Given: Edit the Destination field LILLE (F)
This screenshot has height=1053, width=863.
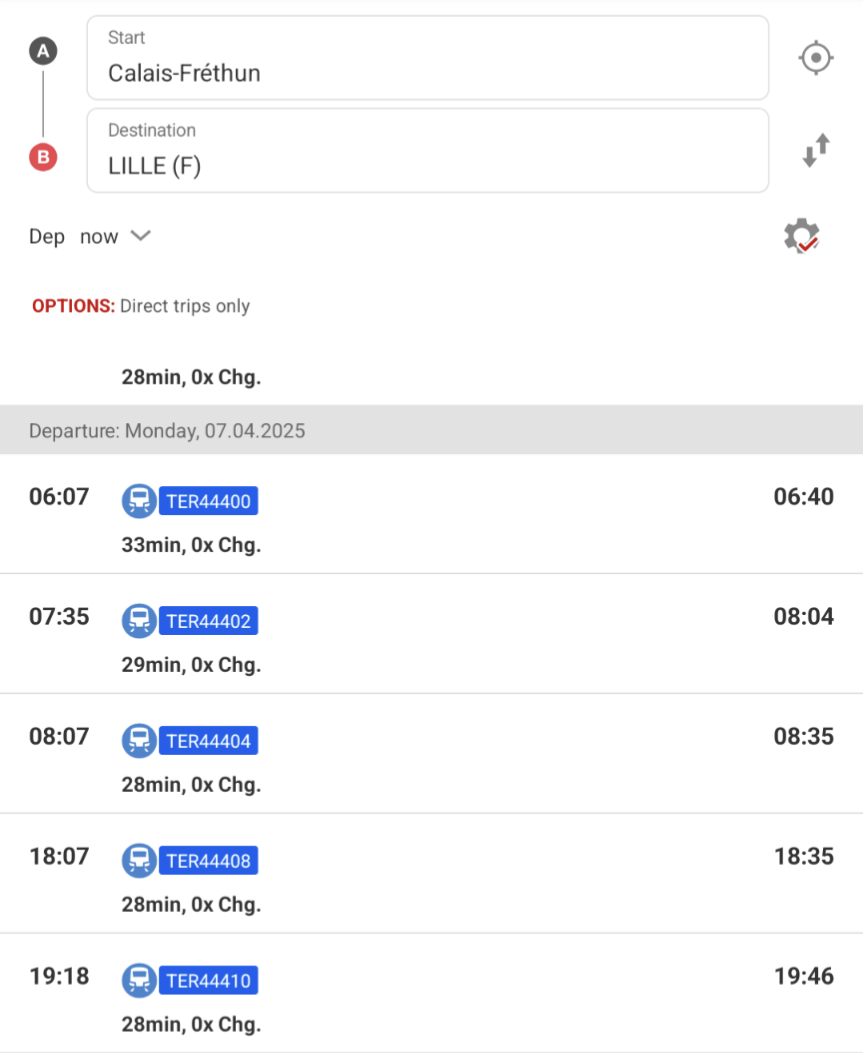Looking at the screenshot, I should [428, 150].
